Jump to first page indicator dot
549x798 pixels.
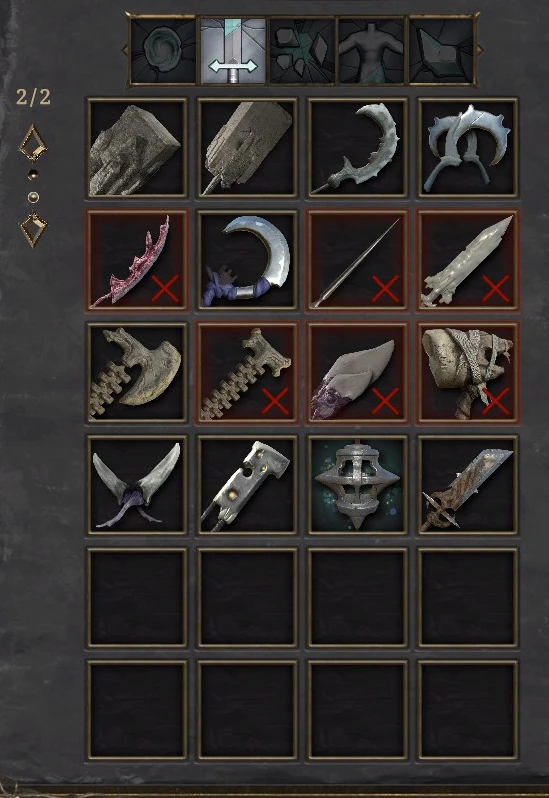pyautogui.click(x=33, y=175)
